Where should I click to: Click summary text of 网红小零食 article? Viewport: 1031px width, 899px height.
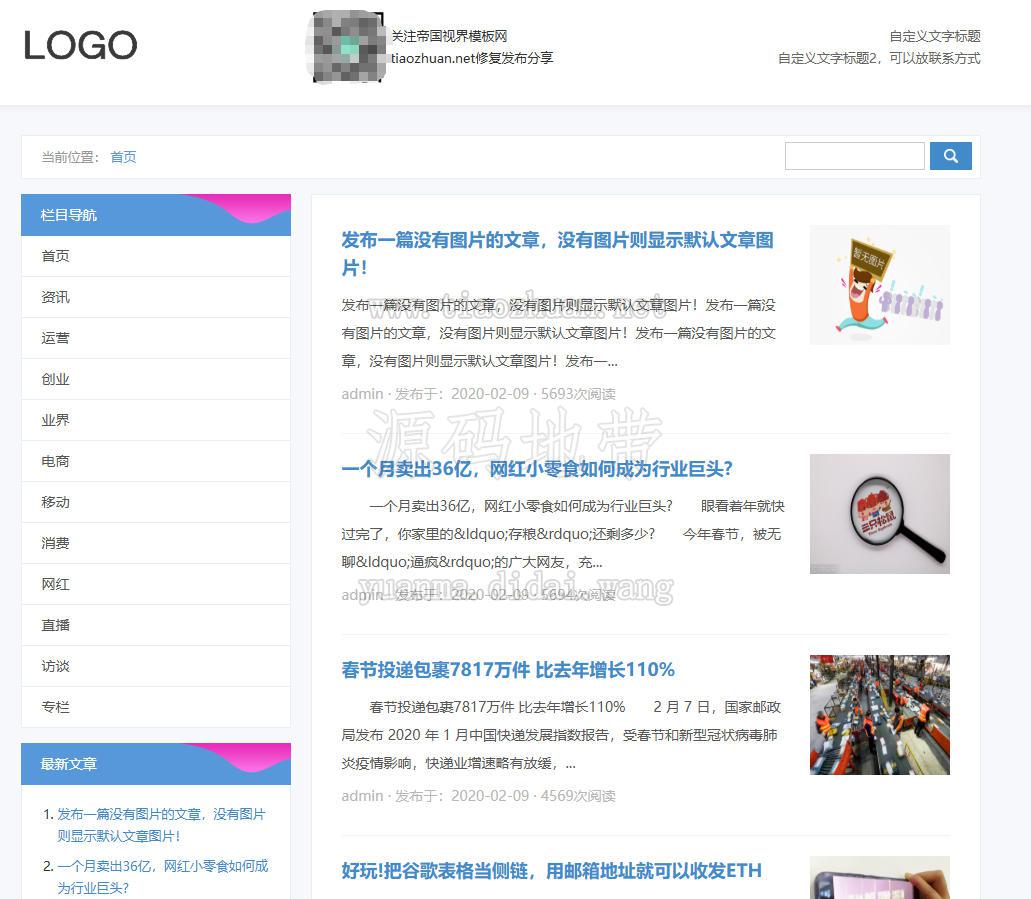tap(563, 534)
